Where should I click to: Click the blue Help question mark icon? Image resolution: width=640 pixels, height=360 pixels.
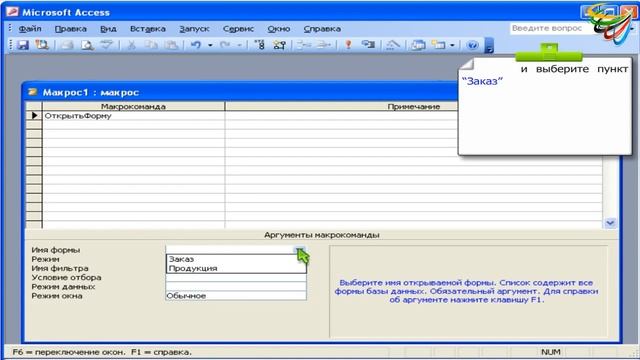click(473, 45)
